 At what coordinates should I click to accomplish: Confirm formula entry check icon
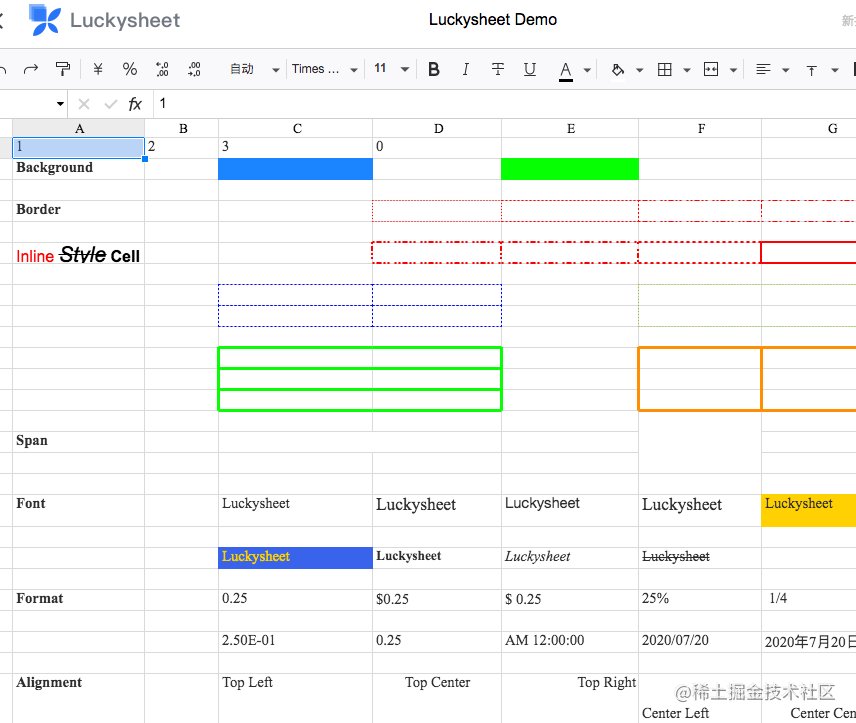(x=111, y=104)
